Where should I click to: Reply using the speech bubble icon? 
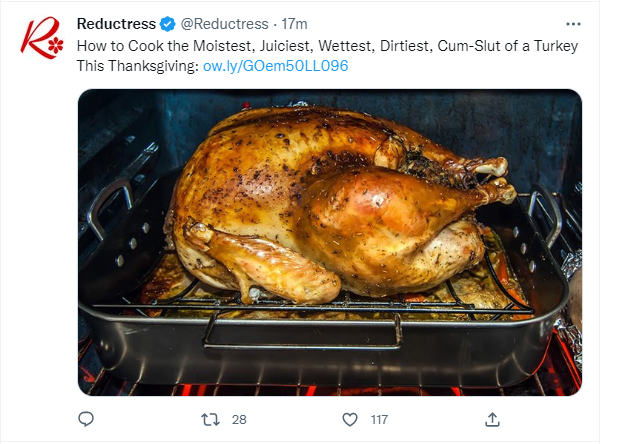click(86, 419)
